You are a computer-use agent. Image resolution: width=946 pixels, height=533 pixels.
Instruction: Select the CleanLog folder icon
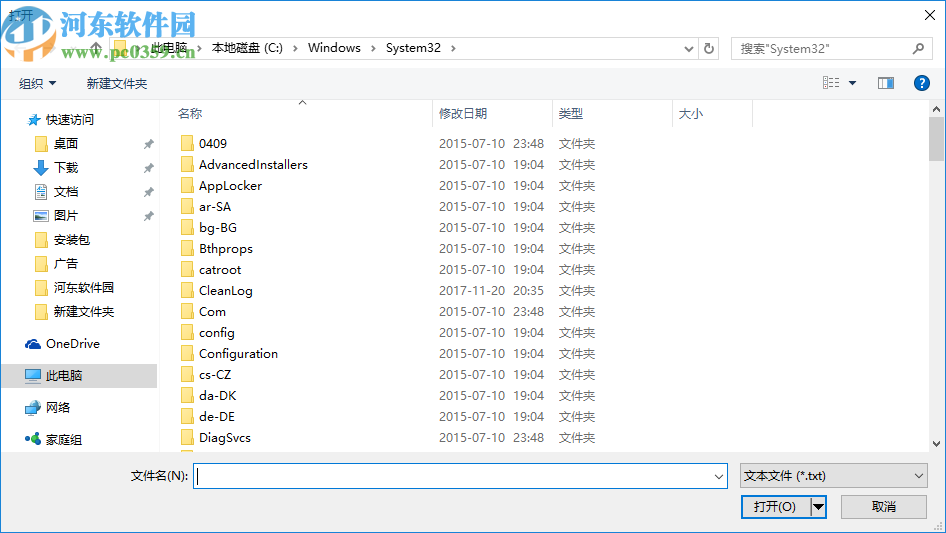pos(188,290)
